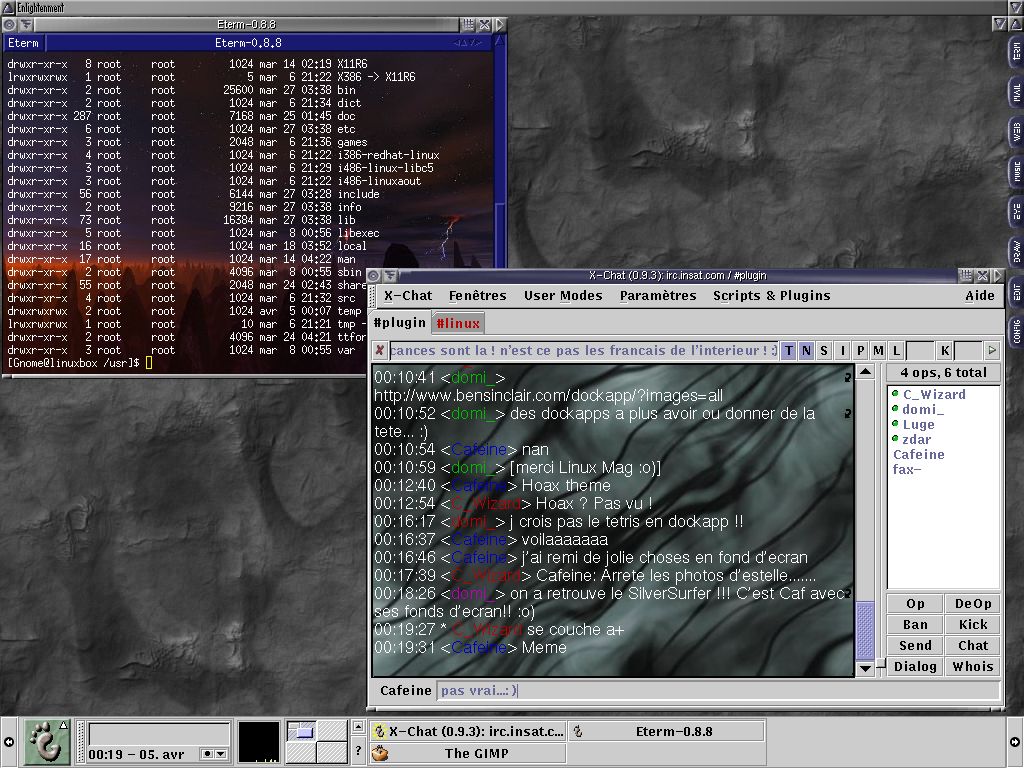Click the chat scrollbar down arrow
This screenshot has height=768, width=1024.
865,668
